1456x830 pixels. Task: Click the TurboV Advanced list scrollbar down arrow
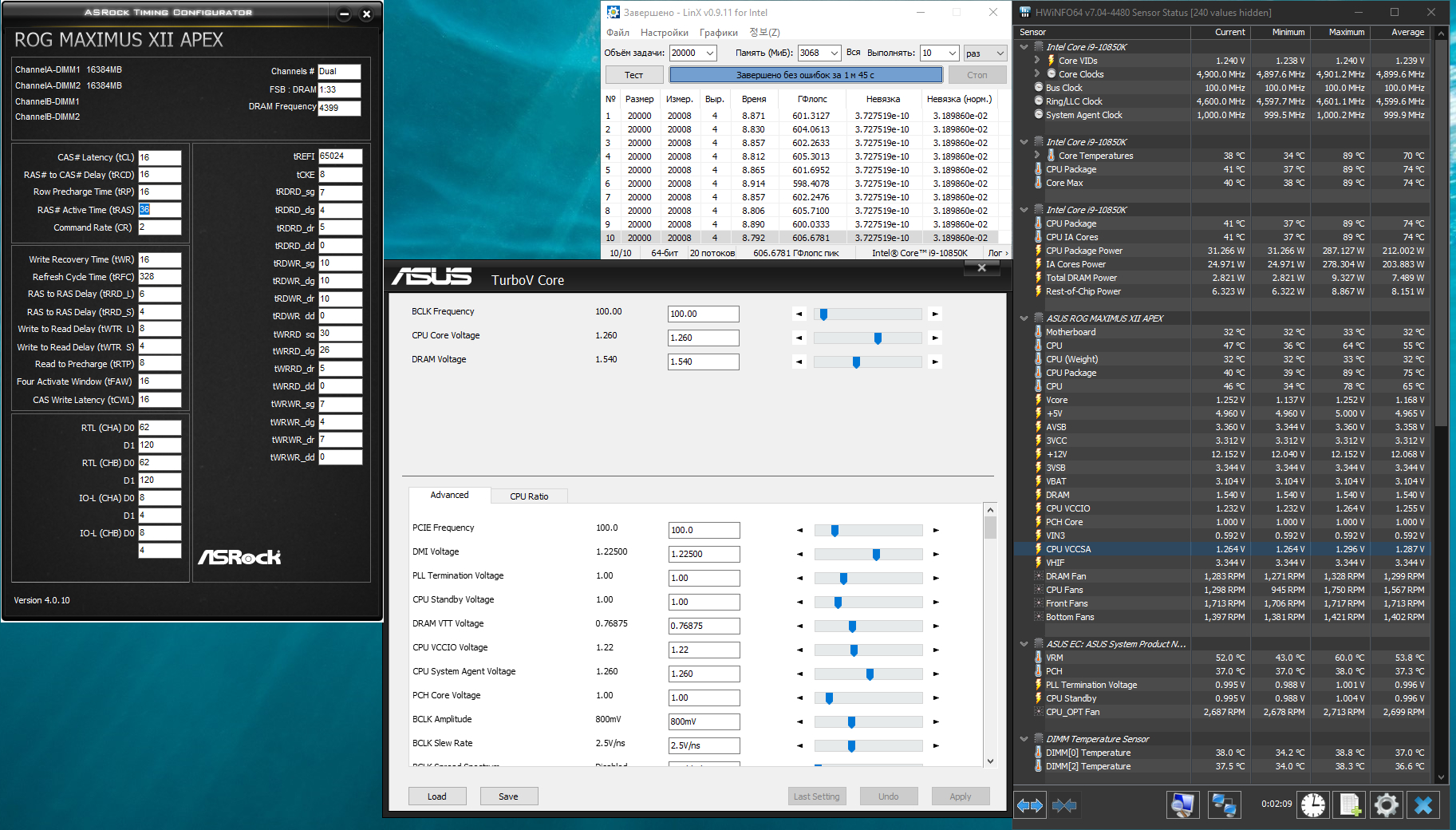pyautogui.click(x=990, y=761)
